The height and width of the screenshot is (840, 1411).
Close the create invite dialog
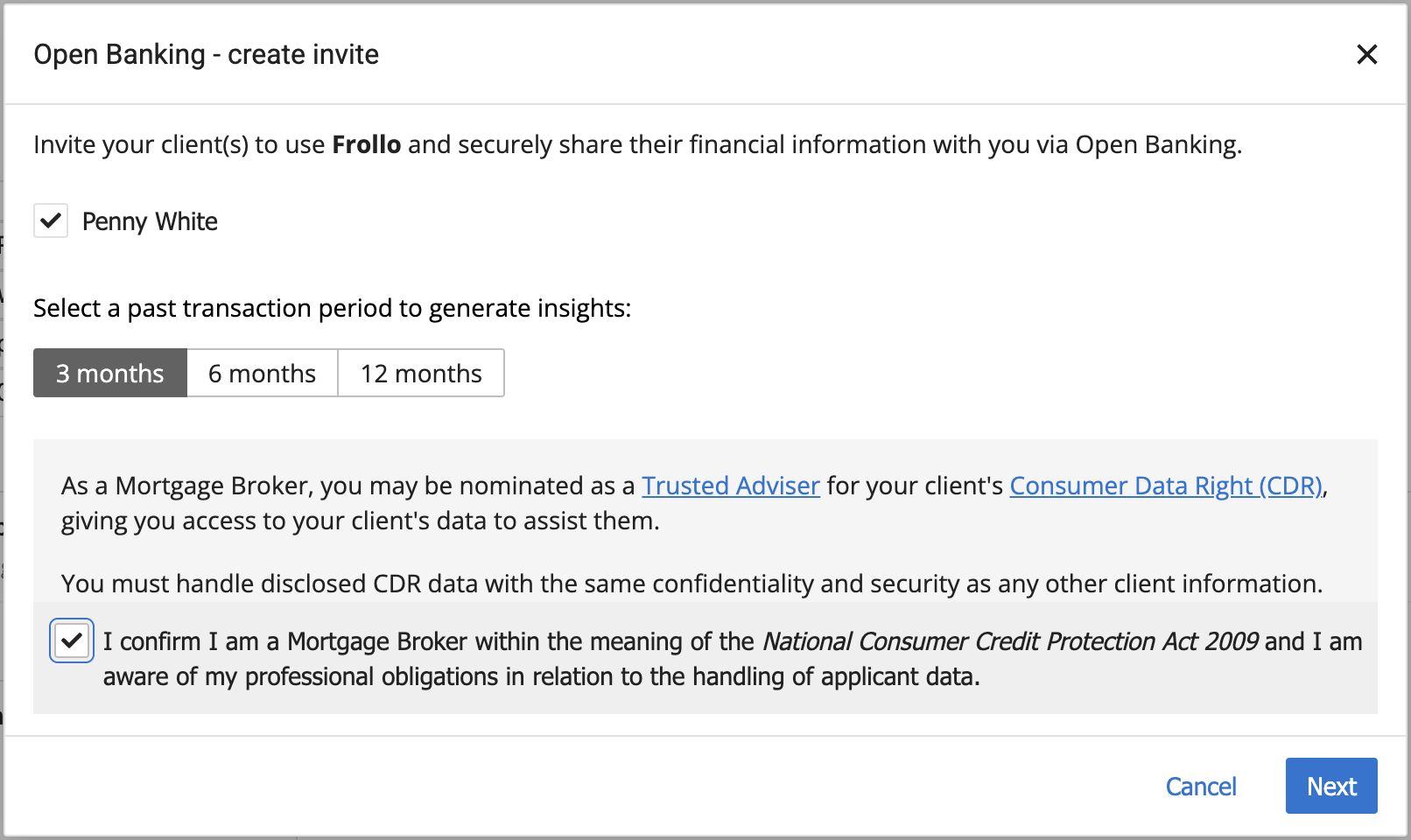1366,54
